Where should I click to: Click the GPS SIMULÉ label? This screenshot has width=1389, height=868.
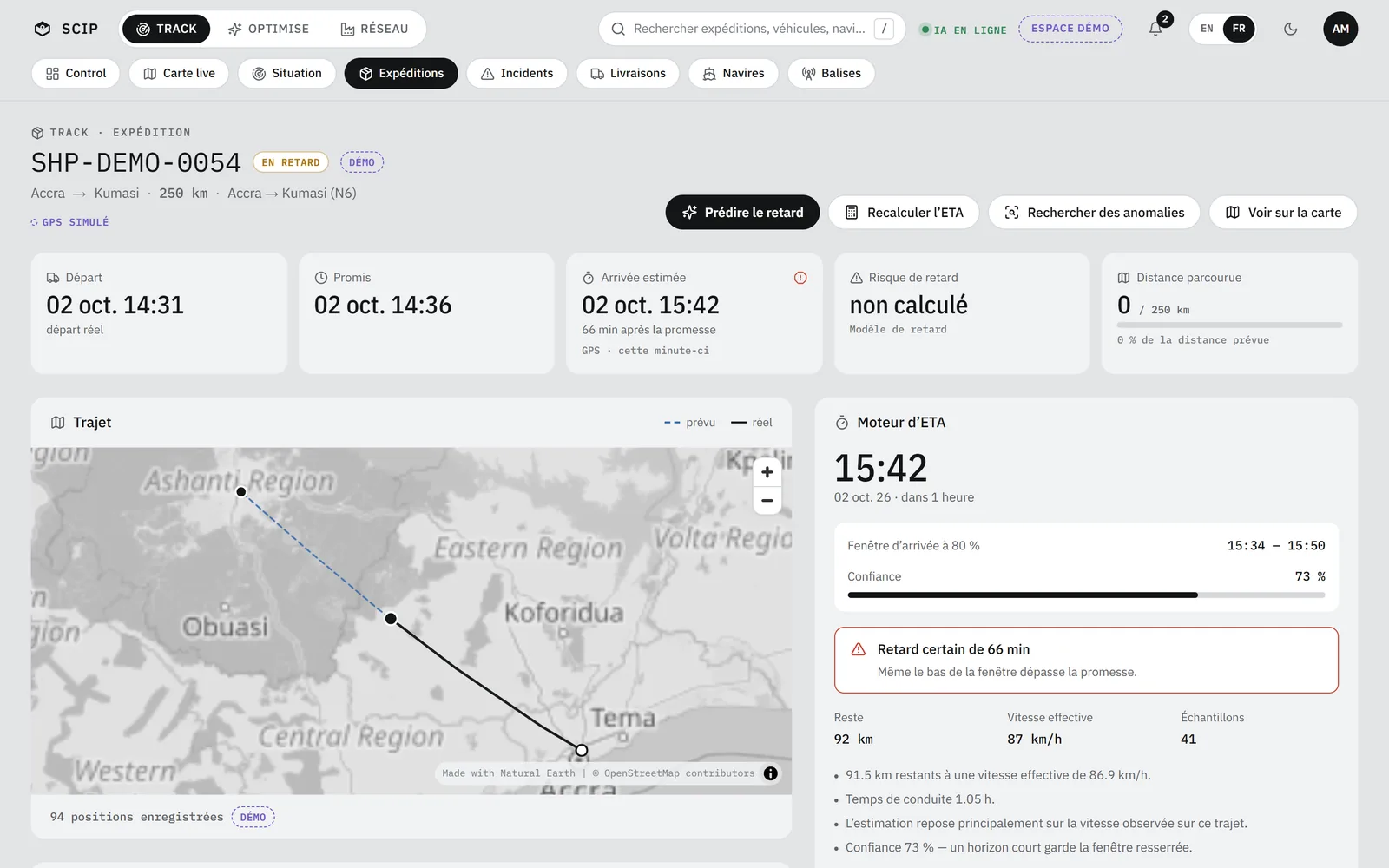point(69,222)
